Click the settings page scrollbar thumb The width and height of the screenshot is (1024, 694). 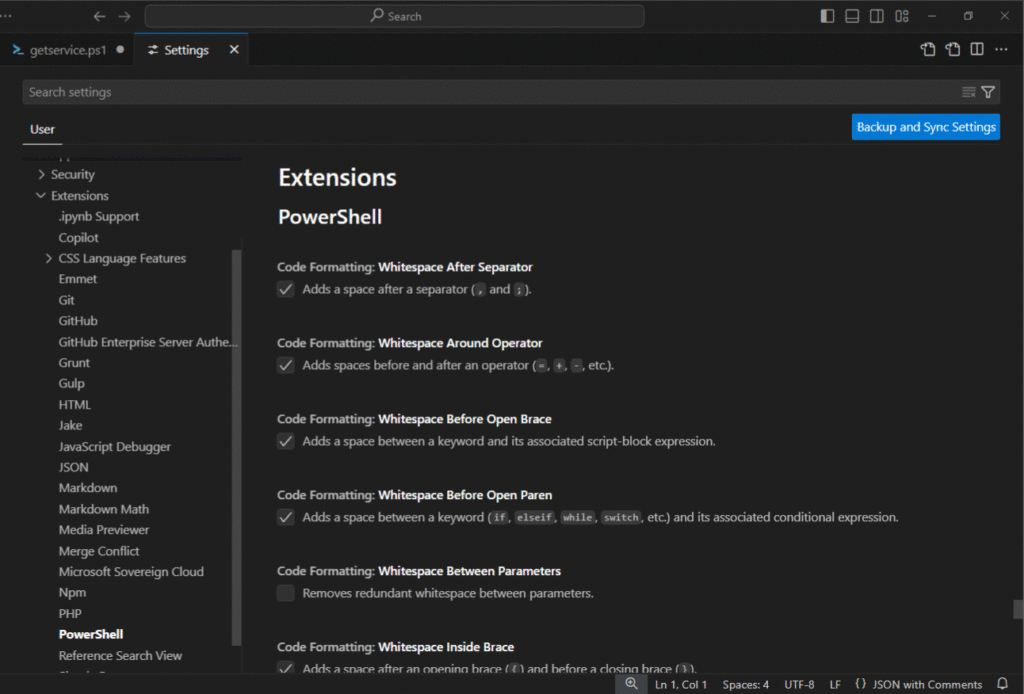1018,609
